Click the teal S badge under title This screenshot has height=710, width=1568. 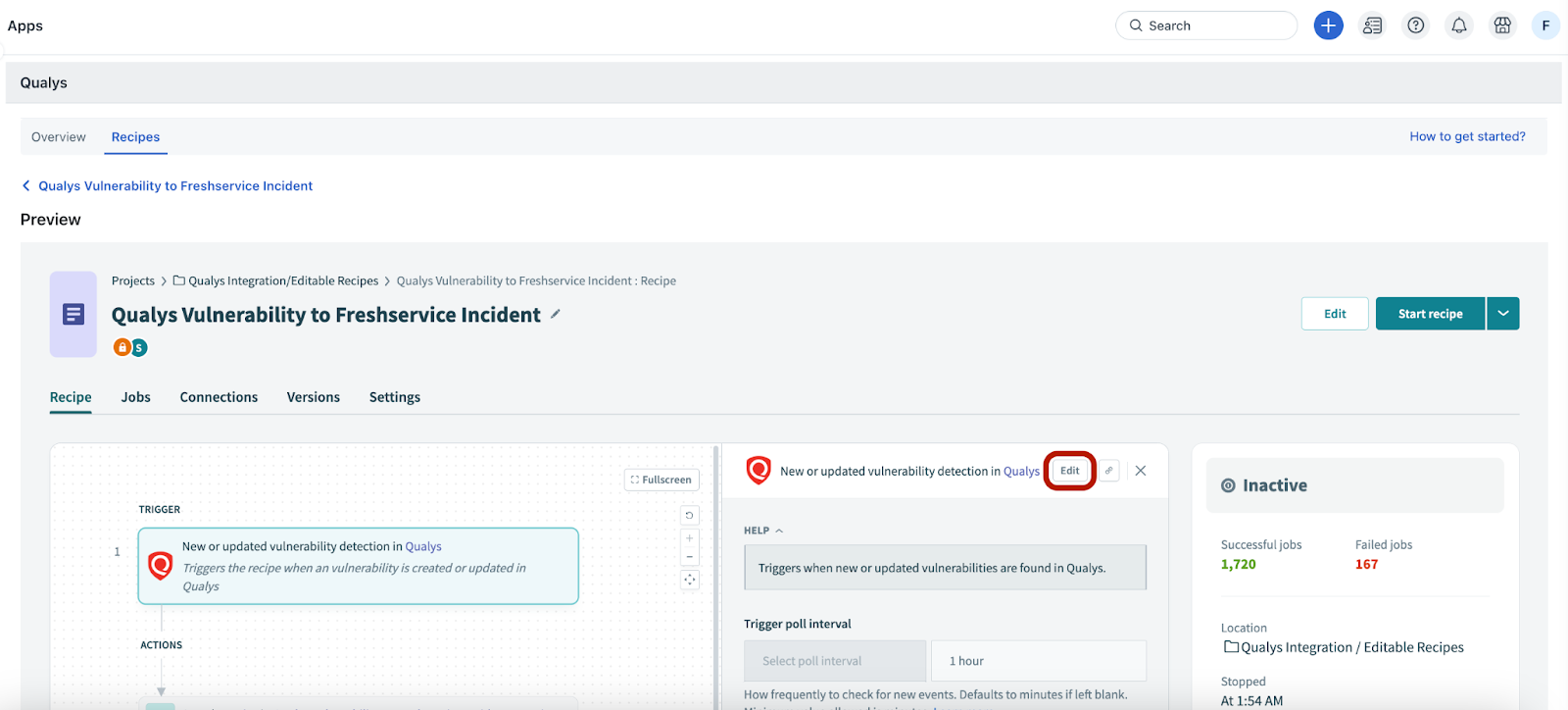139,347
